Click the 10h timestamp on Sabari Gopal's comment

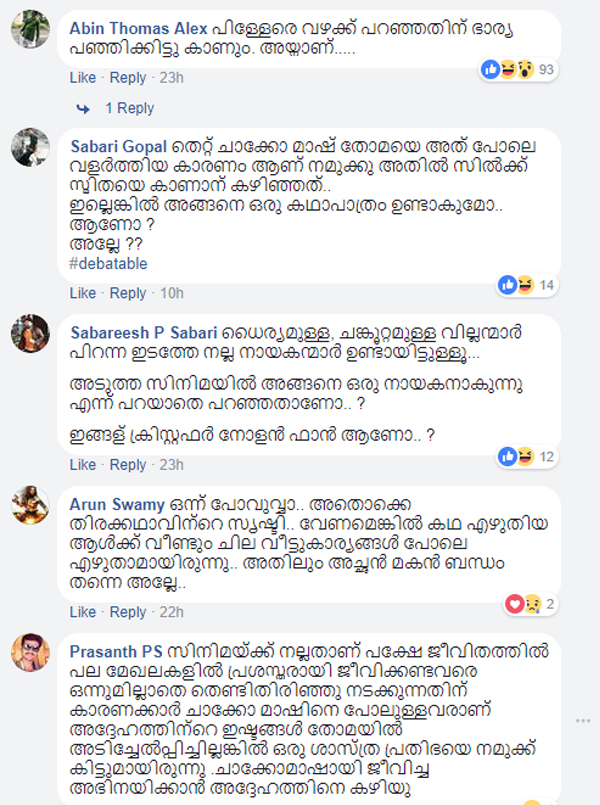pyautogui.click(x=171, y=293)
